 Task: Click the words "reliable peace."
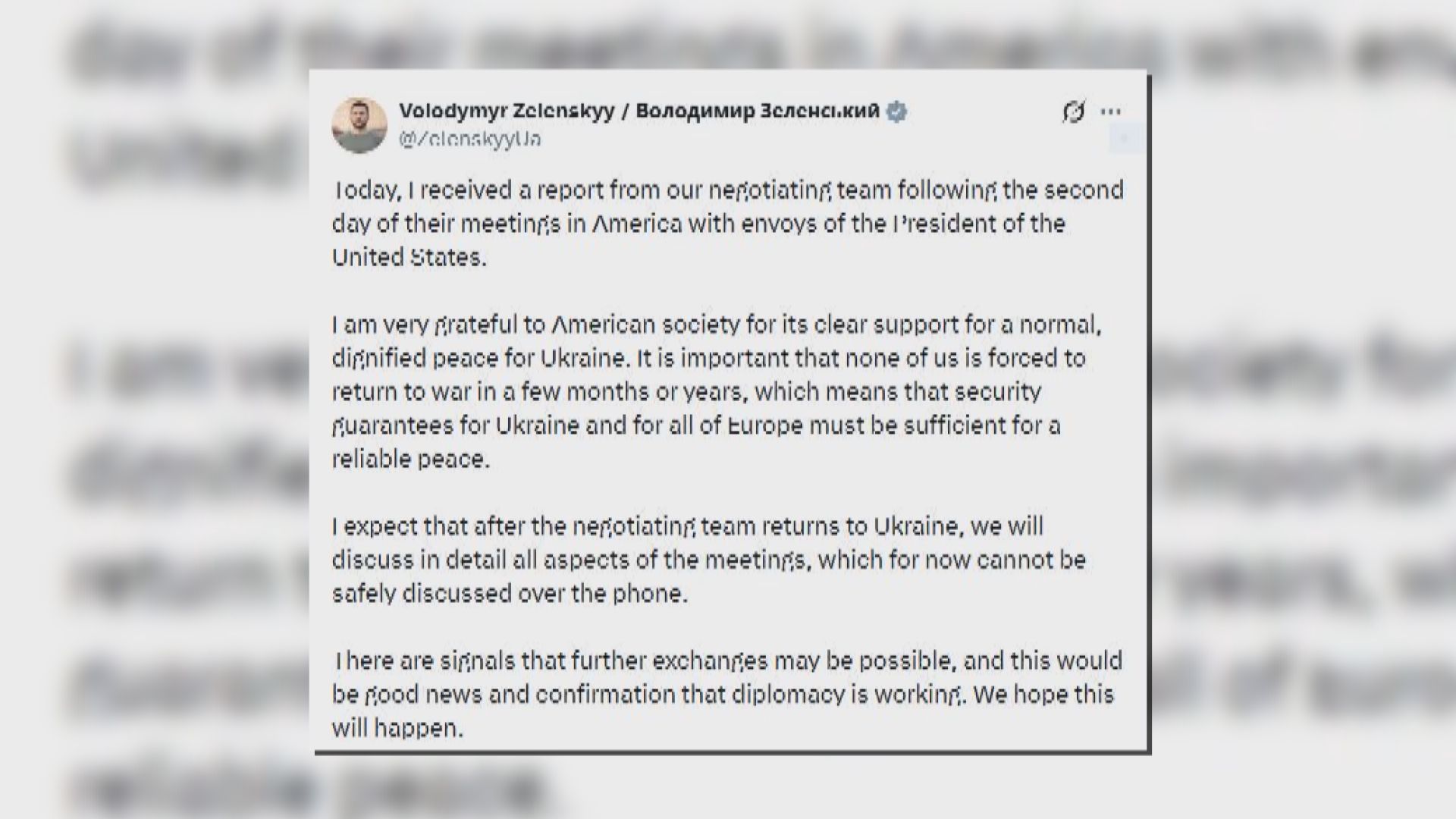410,459
